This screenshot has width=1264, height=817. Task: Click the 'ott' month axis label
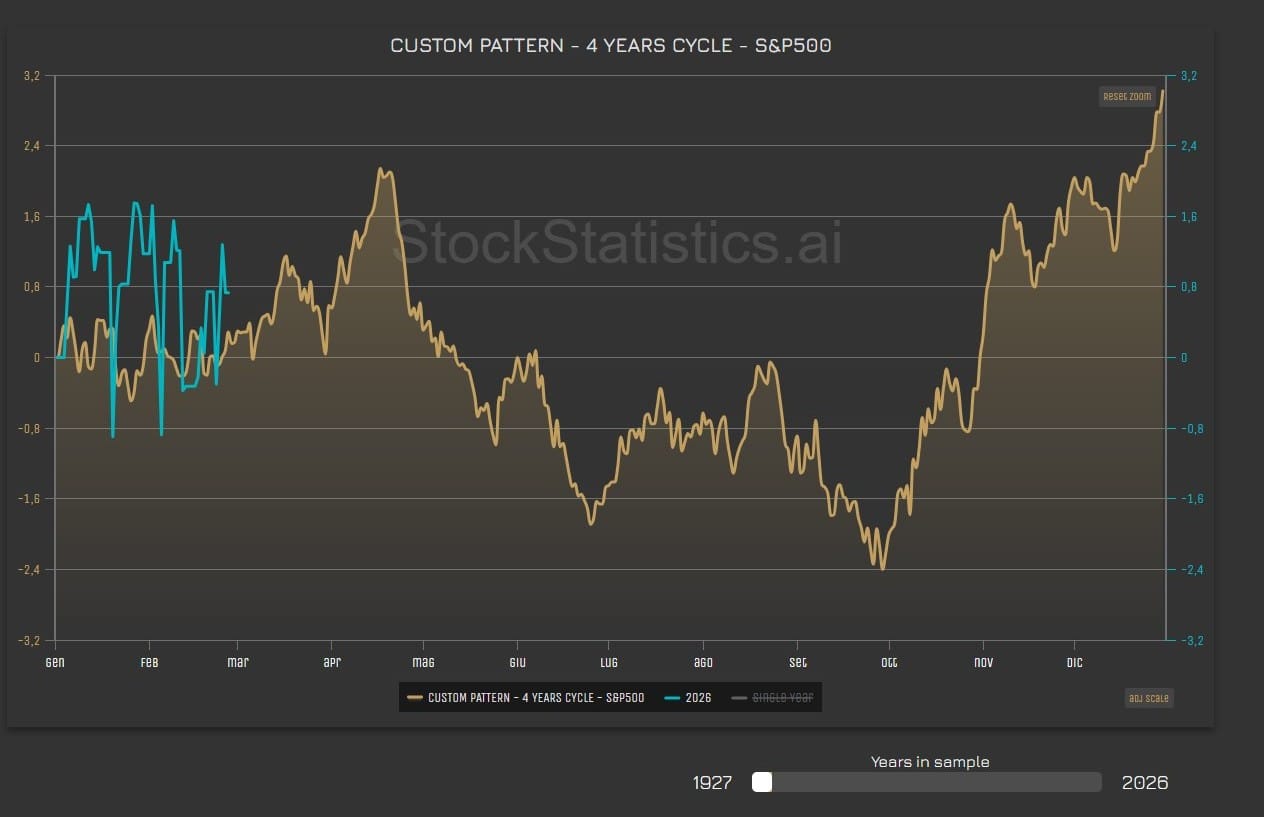click(889, 662)
